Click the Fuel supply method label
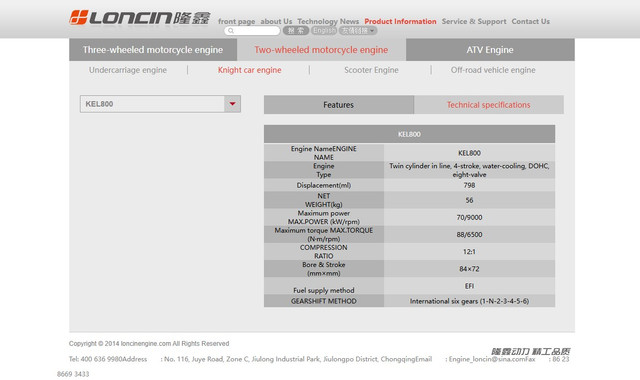The image size is (640, 380). (324, 290)
